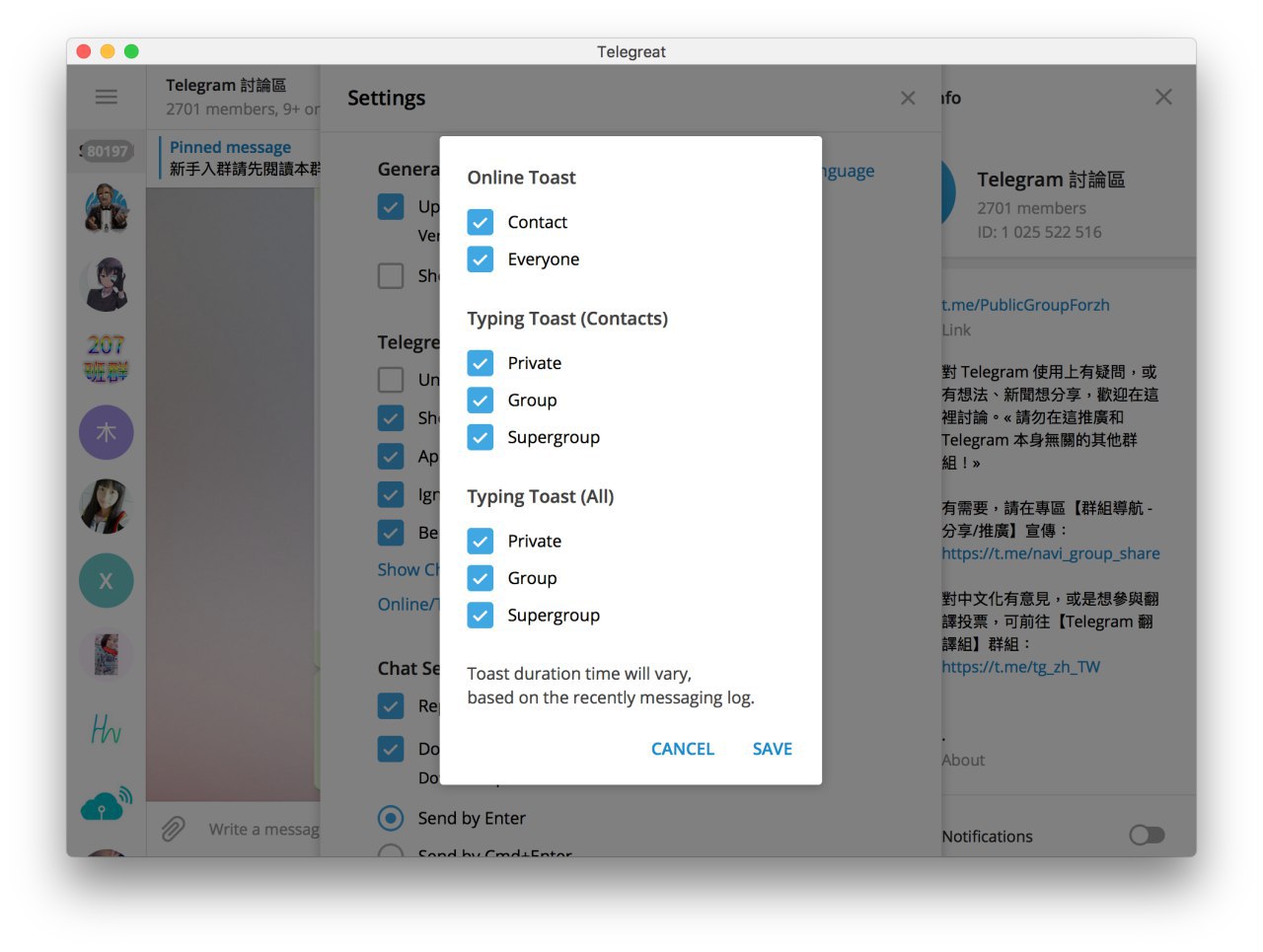This screenshot has width=1263, height=952.
Task: Open the t.me/navi_group_share link
Action: [1050, 553]
